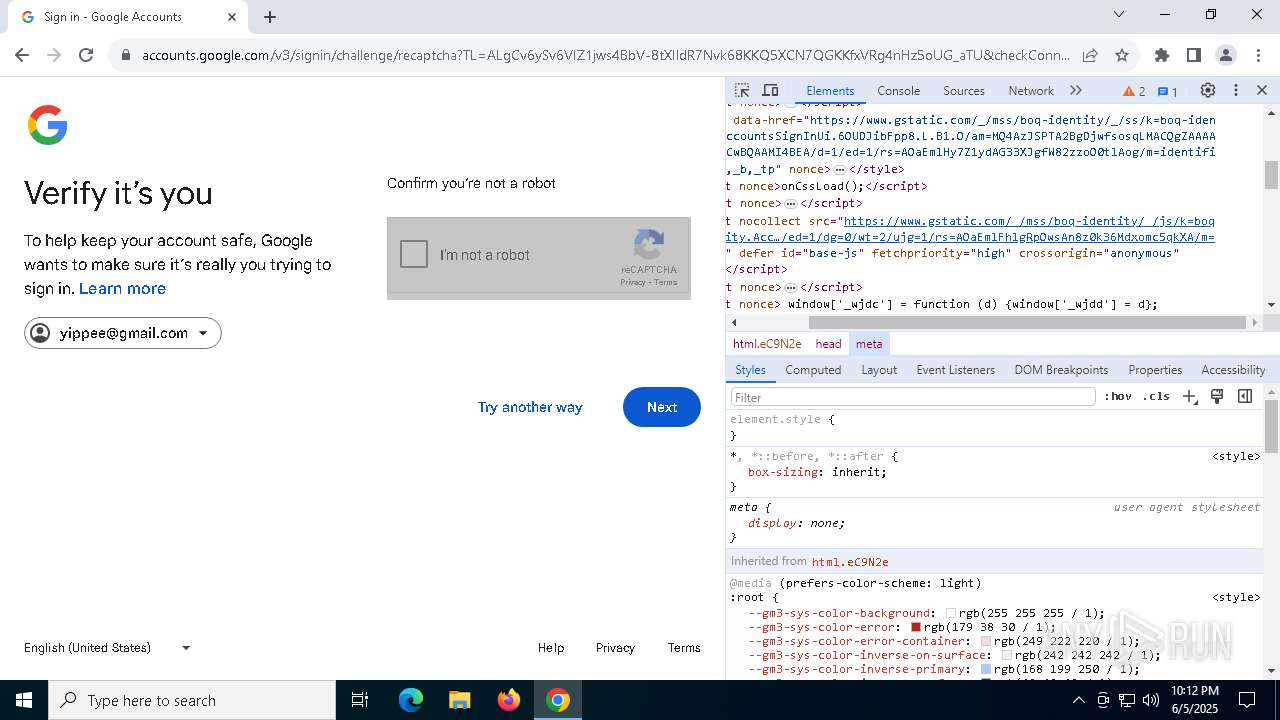Show more DevTools tabs with the chevron
The width and height of the screenshot is (1280, 720).
pos(1076,90)
